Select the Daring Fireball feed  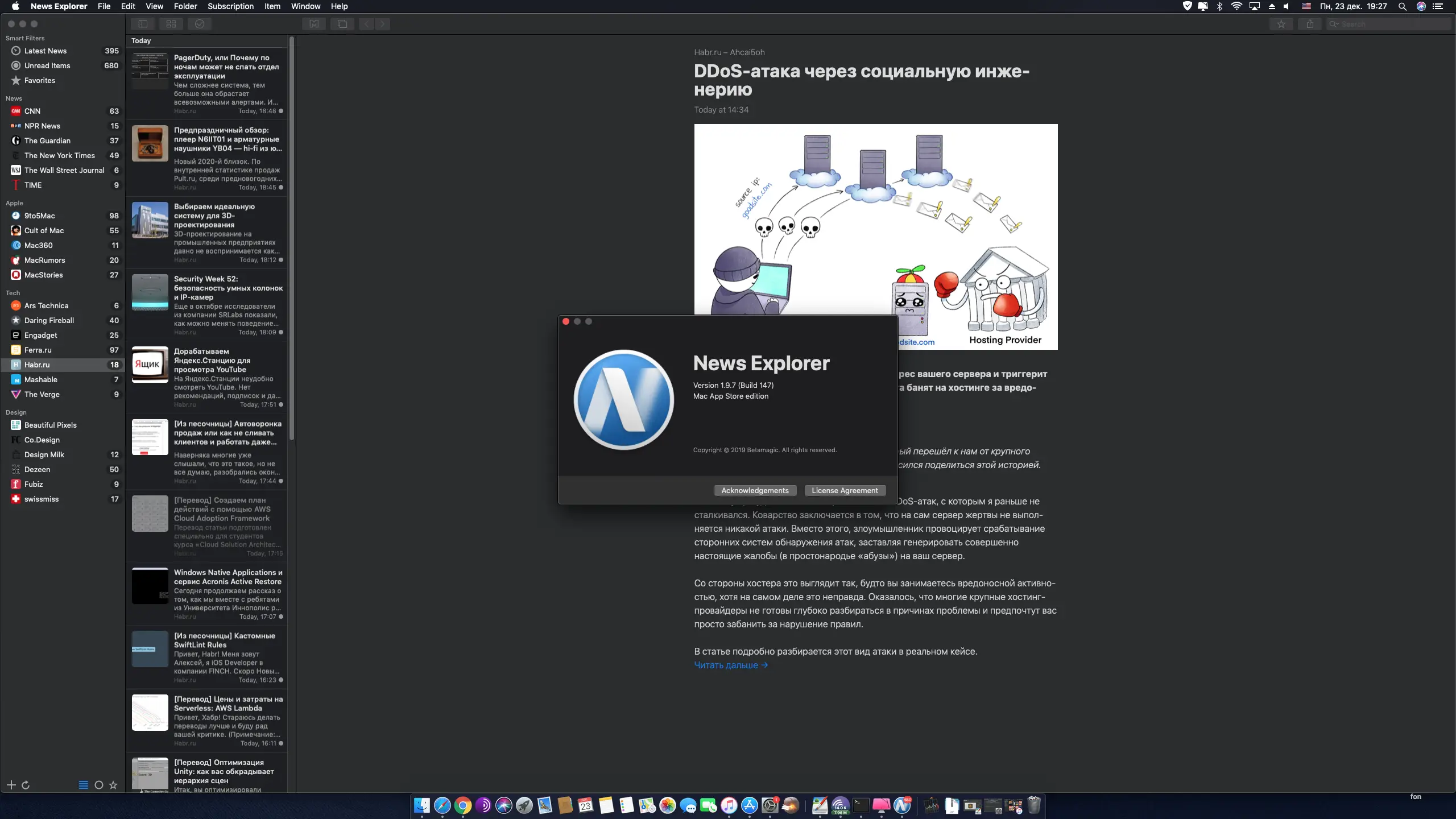pos(63,320)
